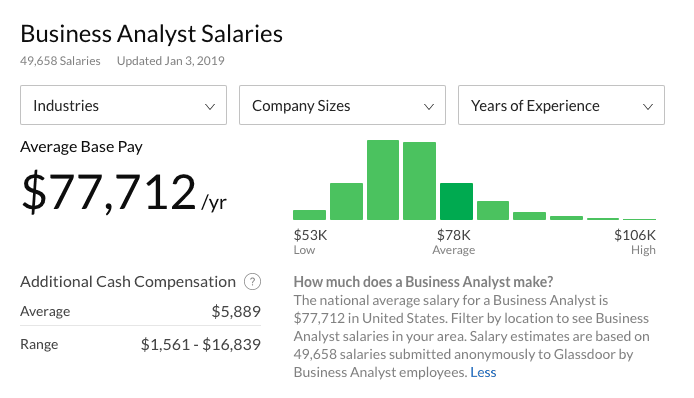Image resolution: width=694 pixels, height=398 pixels.
Task: Click the Additional Cash Compensation help icon
Action: point(252,282)
